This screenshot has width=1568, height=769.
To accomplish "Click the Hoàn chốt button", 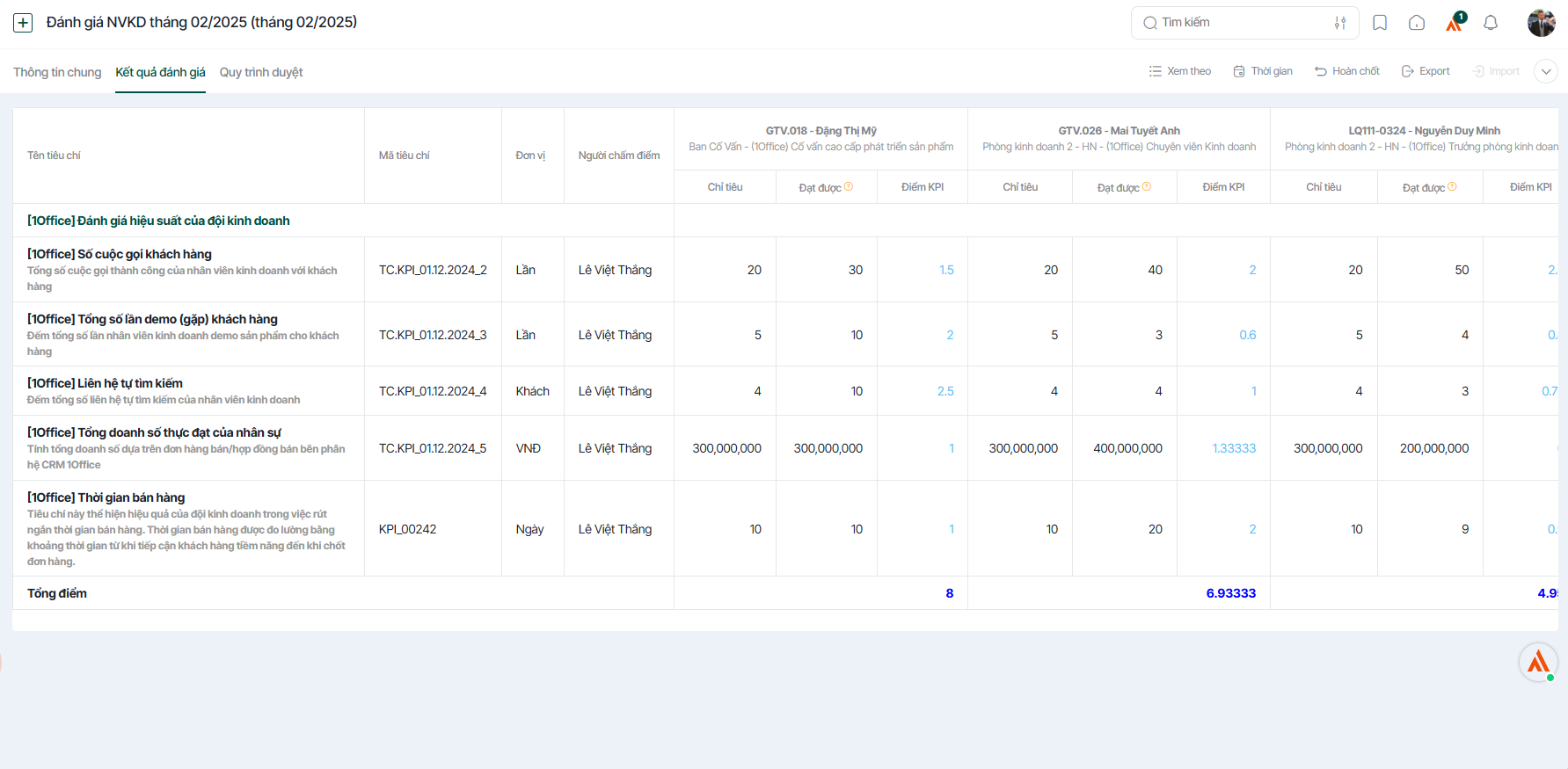I will (x=1346, y=71).
